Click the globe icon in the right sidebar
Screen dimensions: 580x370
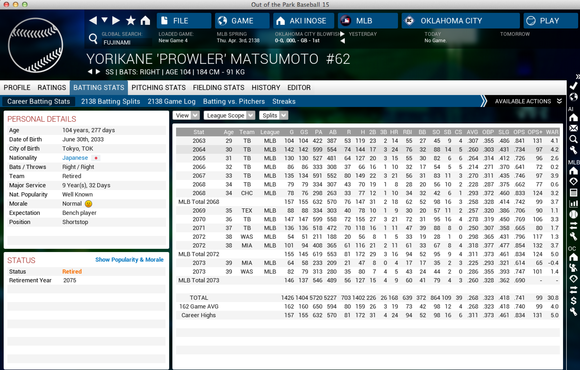click(573, 97)
